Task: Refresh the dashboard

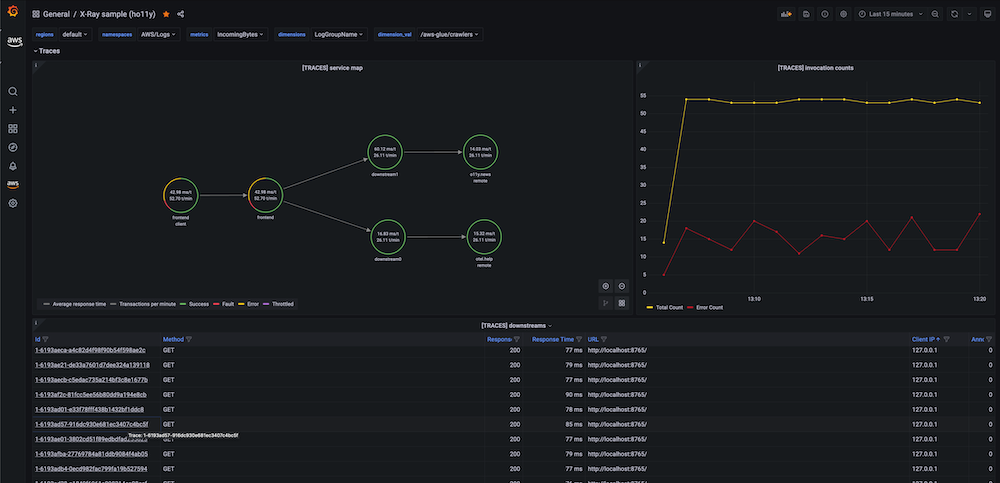Action: click(954, 14)
